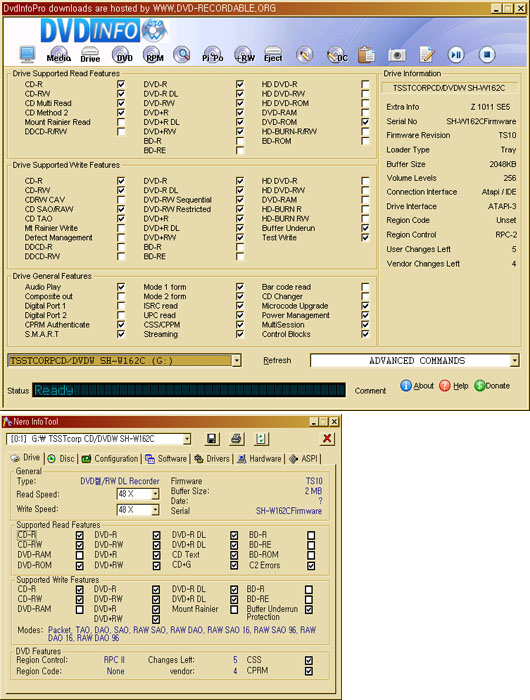The width and height of the screenshot is (530, 700).
Task: Expand the ADVANCED COMMANDS dropdown
Action: [515, 360]
